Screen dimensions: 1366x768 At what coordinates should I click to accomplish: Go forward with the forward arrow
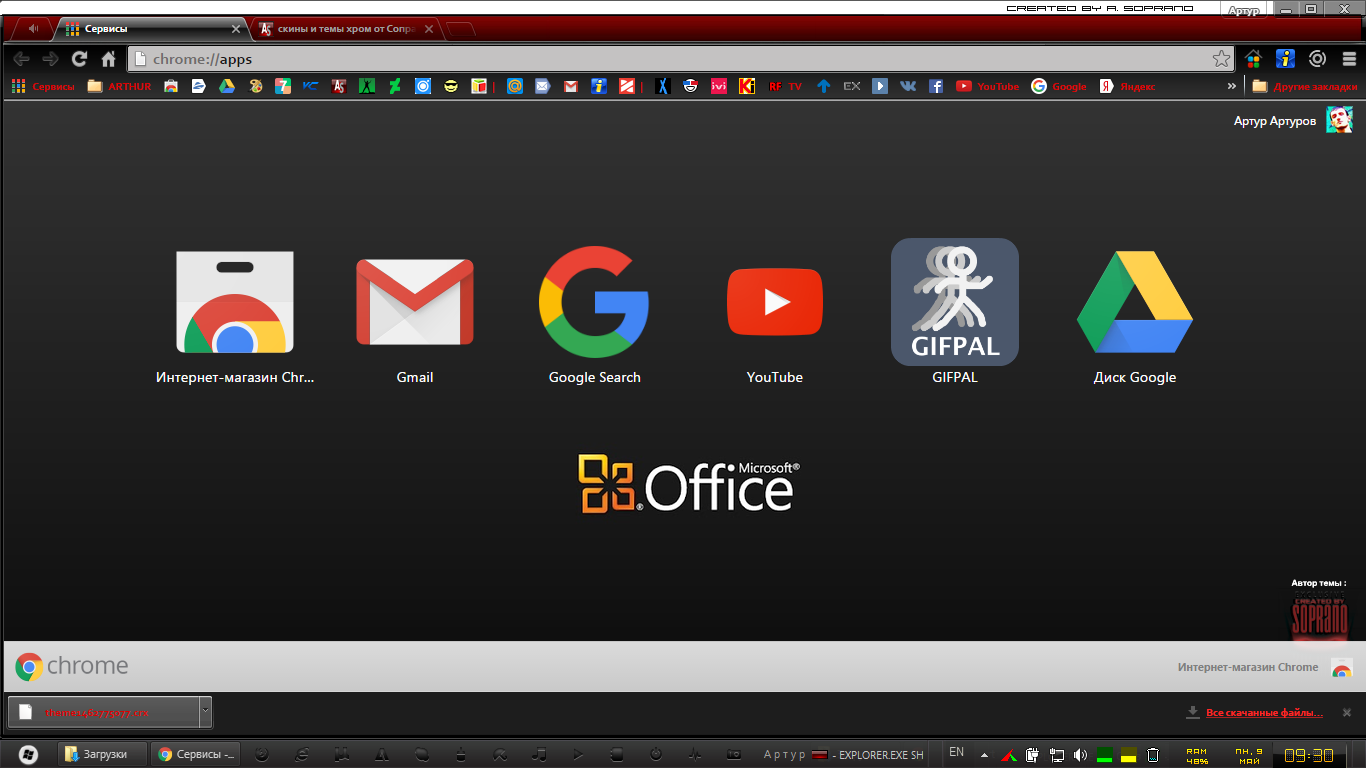50,59
